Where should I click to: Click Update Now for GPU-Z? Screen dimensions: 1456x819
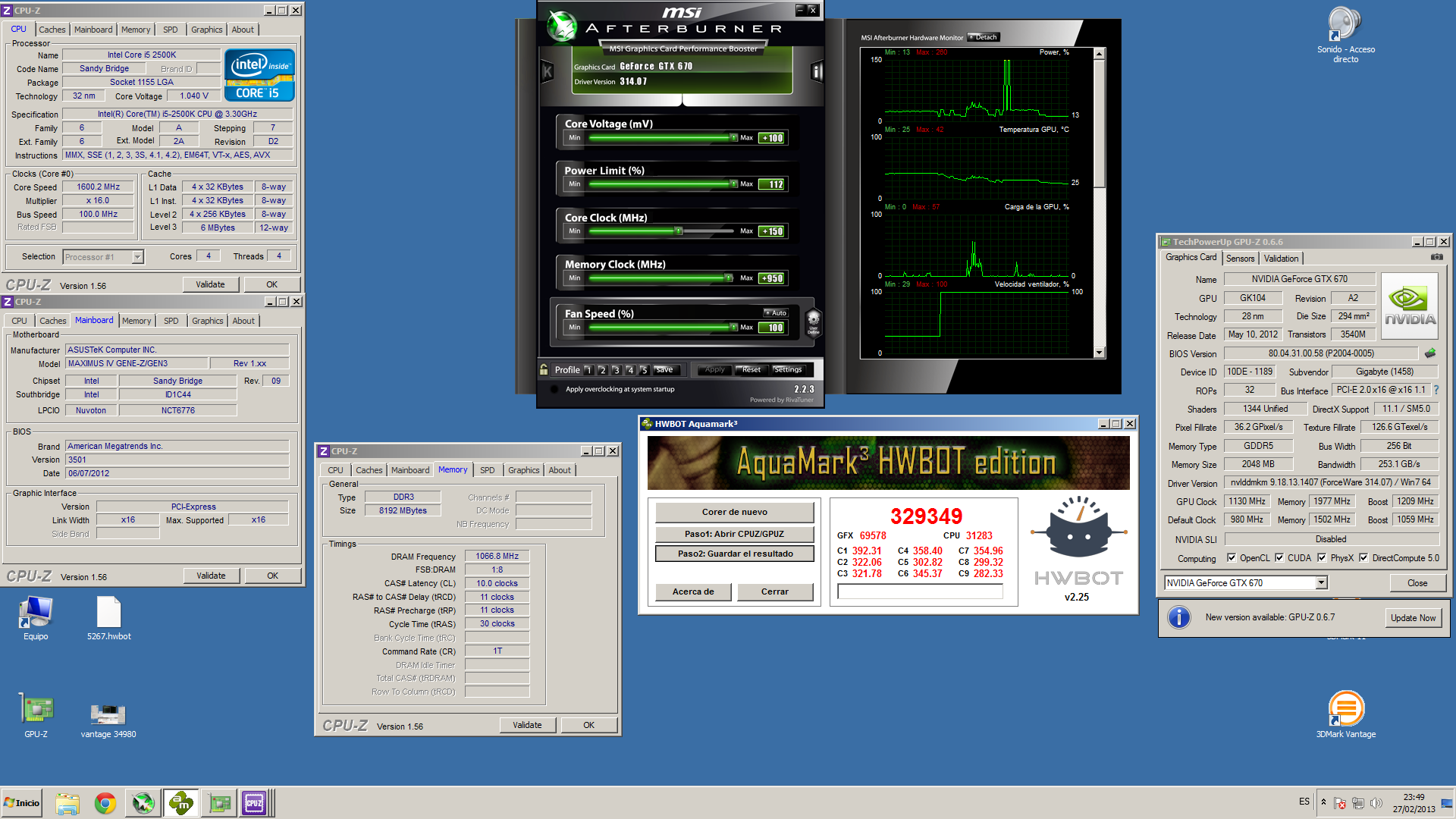click(x=1413, y=618)
